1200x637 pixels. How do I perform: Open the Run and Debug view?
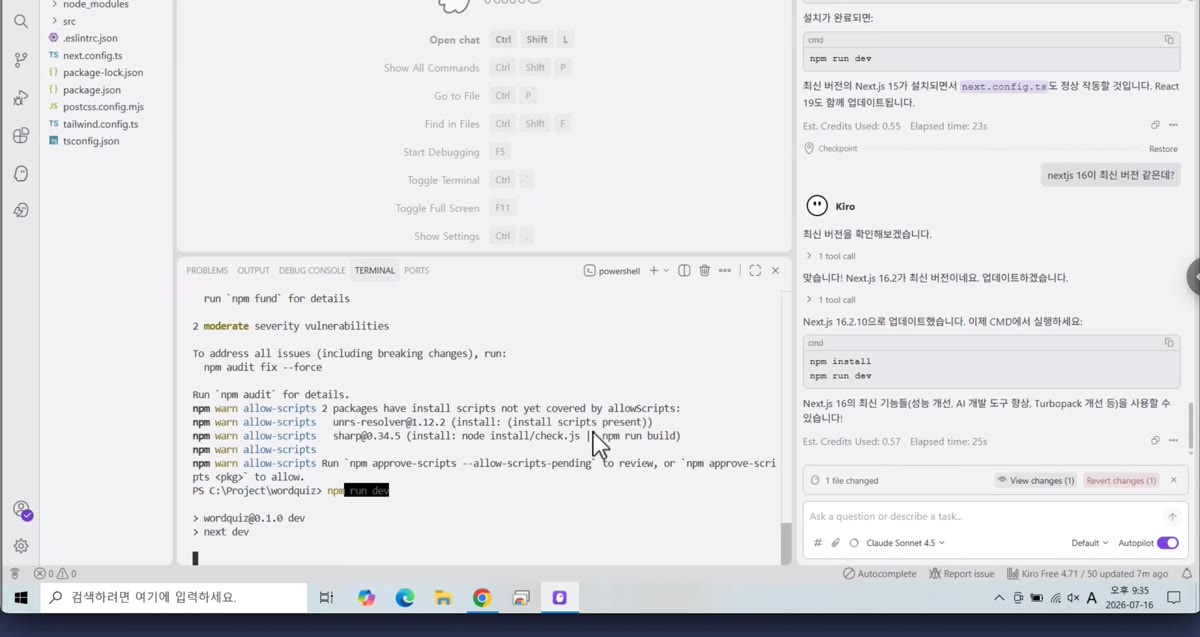(x=21, y=98)
